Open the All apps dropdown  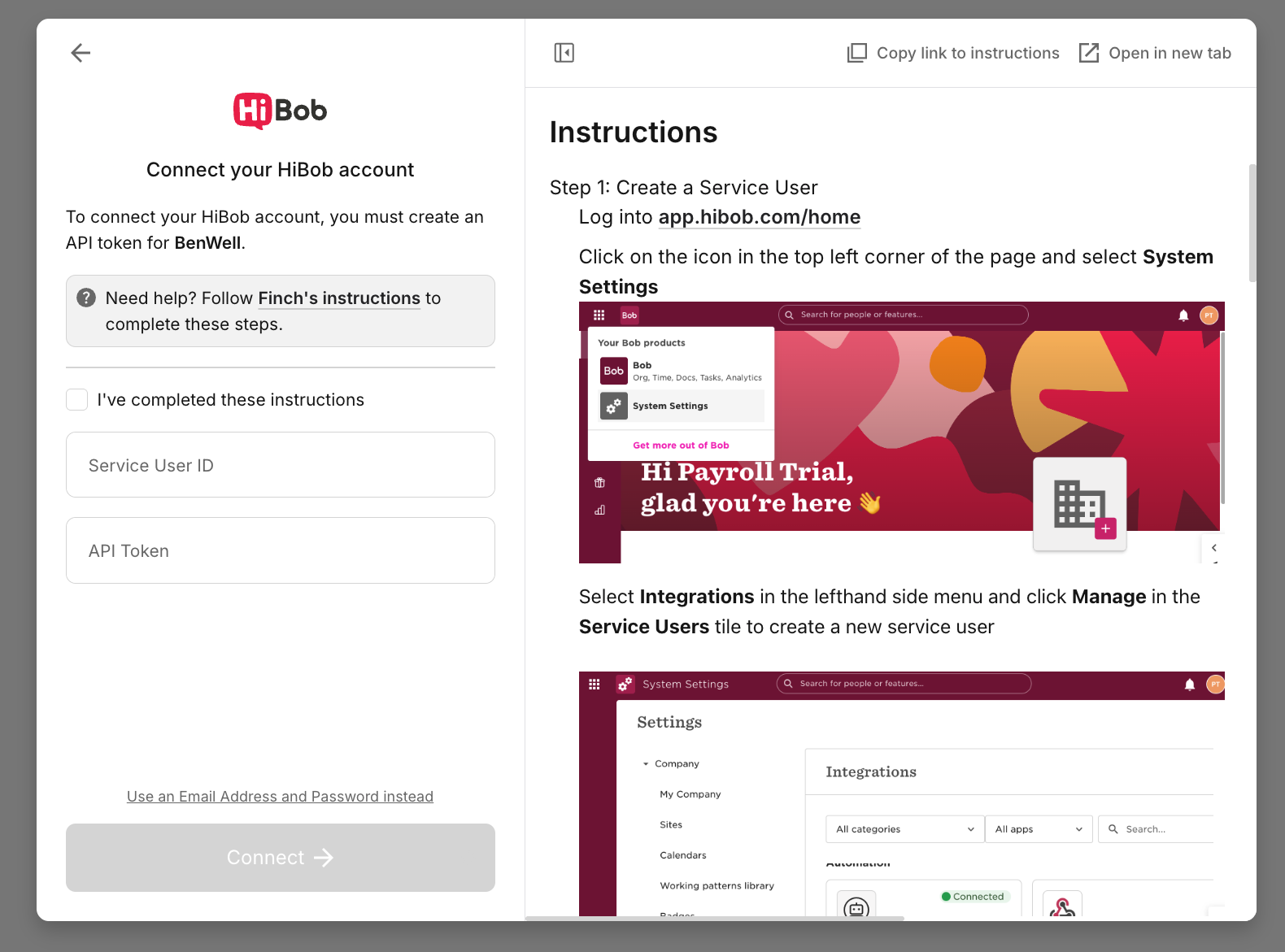point(1038,829)
